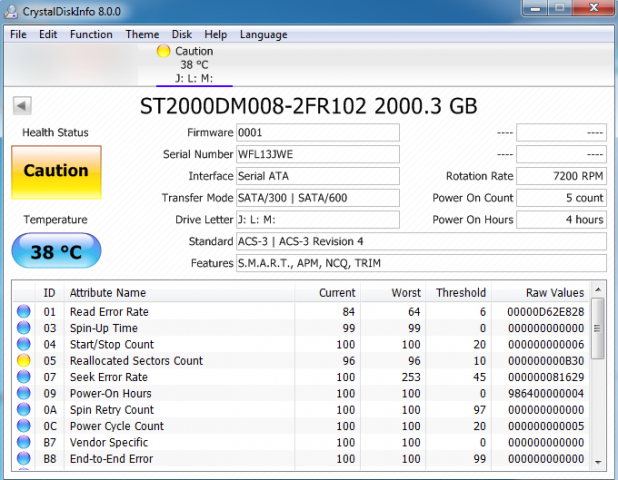Click the blue status orb for Read Error Rate
This screenshot has height=480, width=618.
(x=24, y=312)
